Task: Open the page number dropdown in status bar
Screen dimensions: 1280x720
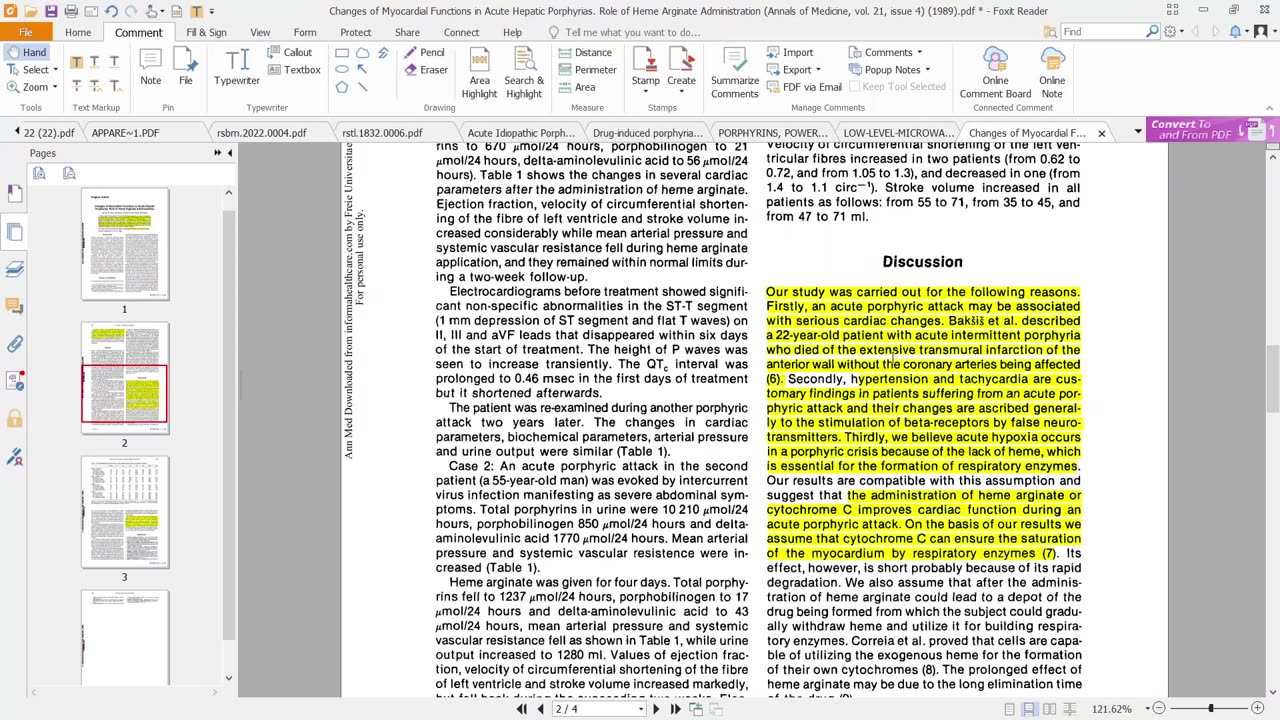Action: point(640,709)
